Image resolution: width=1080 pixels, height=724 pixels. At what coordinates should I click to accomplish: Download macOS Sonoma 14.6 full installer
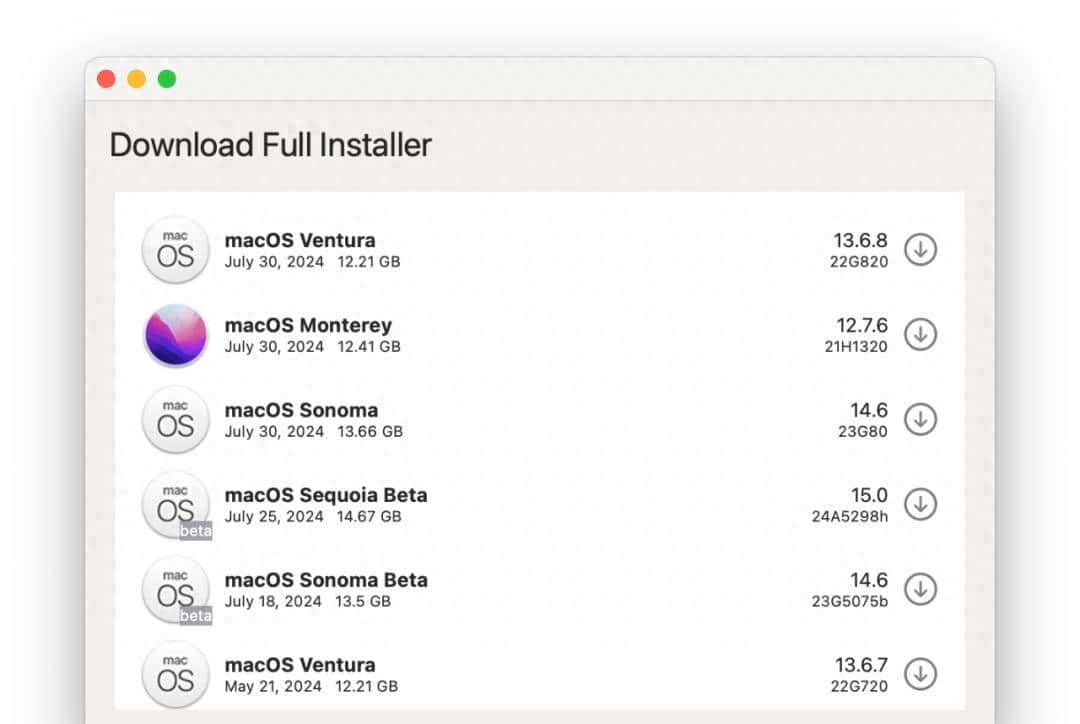click(x=920, y=420)
